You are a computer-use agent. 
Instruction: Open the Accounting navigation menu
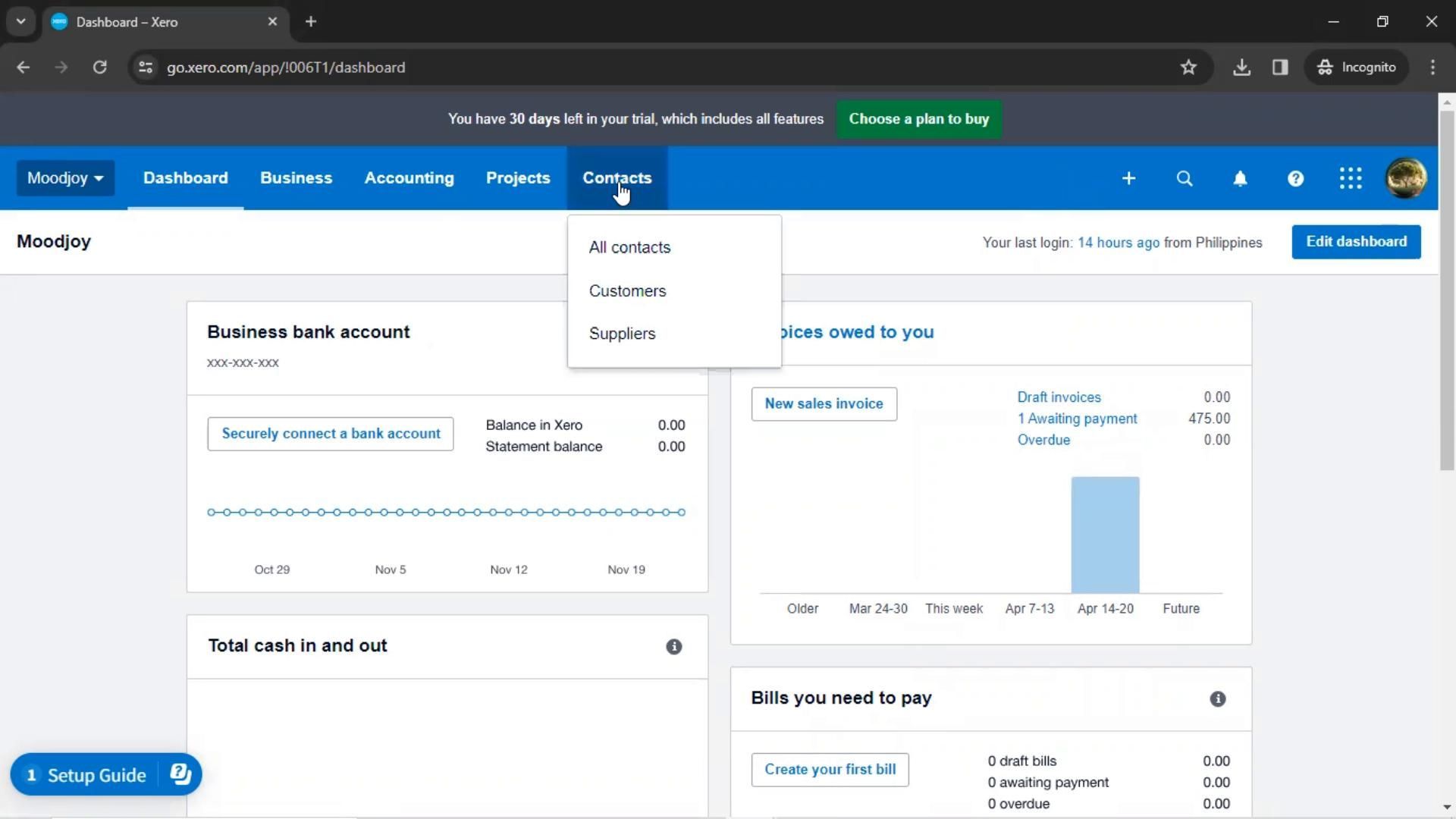coord(409,178)
